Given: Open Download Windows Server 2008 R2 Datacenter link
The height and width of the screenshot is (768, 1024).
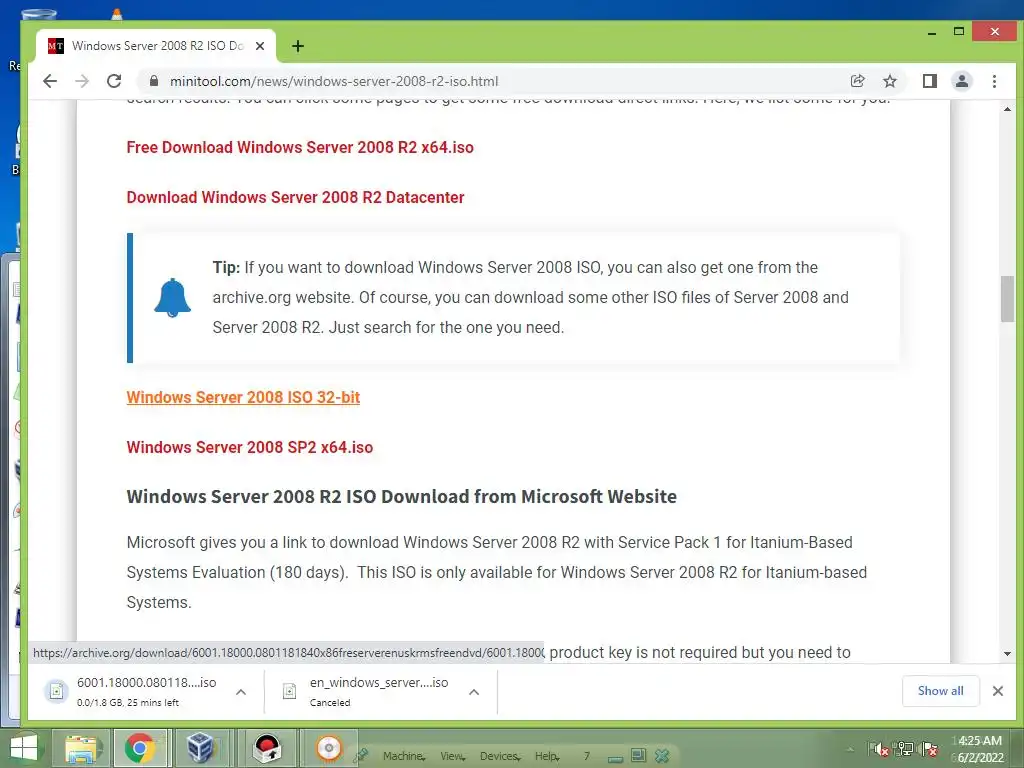Looking at the screenshot, I should pyautogui.click(x=295, y=197).
